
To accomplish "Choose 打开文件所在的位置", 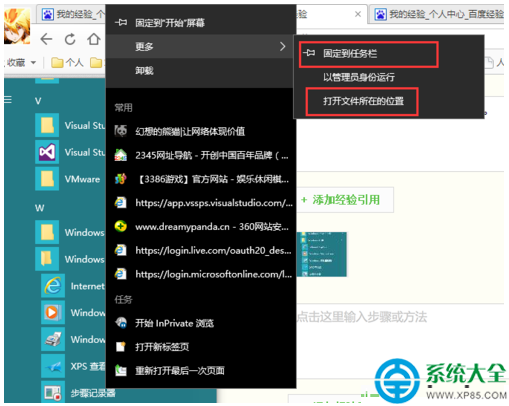I will 362,101.
